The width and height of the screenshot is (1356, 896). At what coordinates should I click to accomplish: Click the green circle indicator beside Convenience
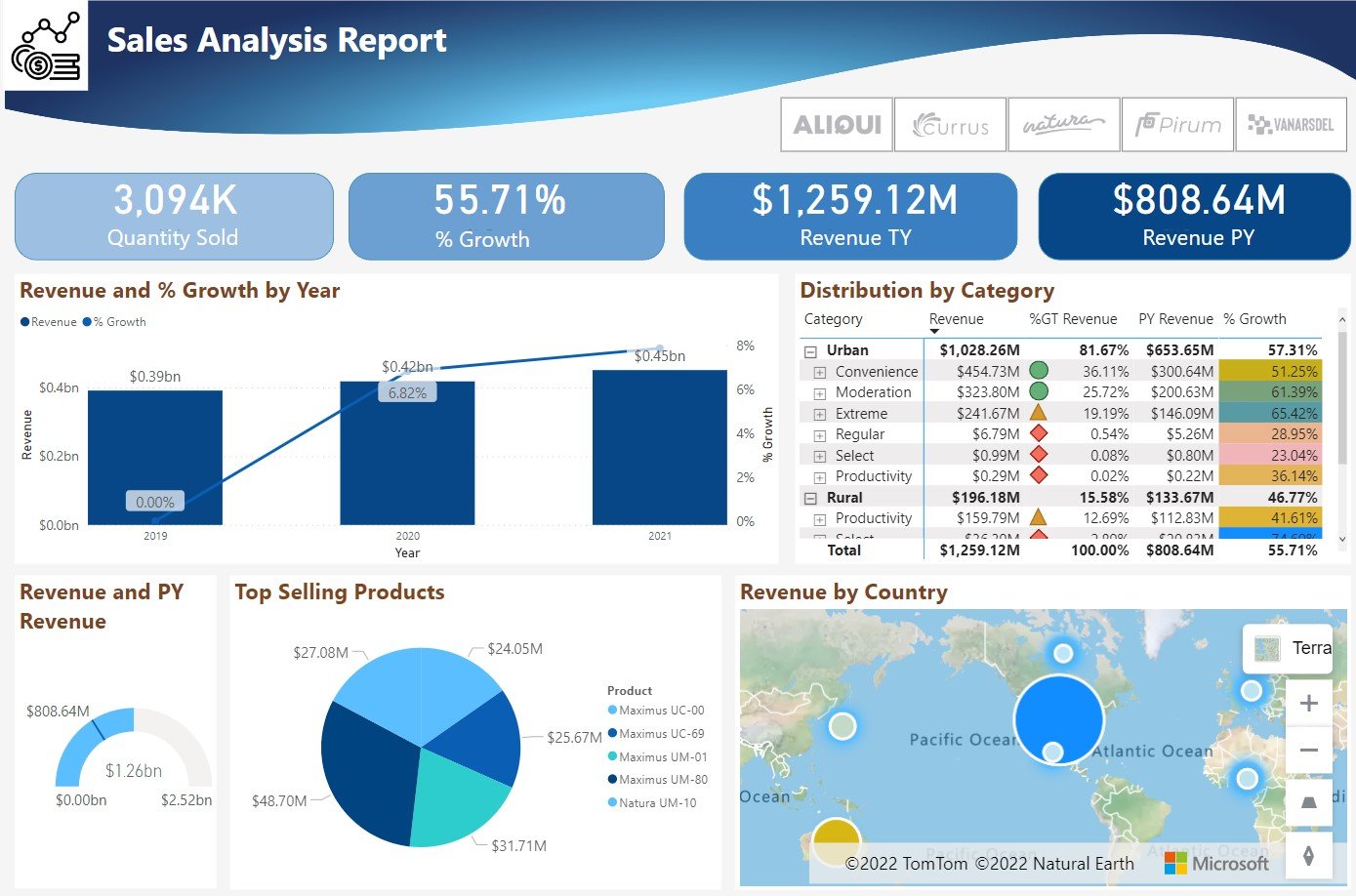click(1040, 371)
